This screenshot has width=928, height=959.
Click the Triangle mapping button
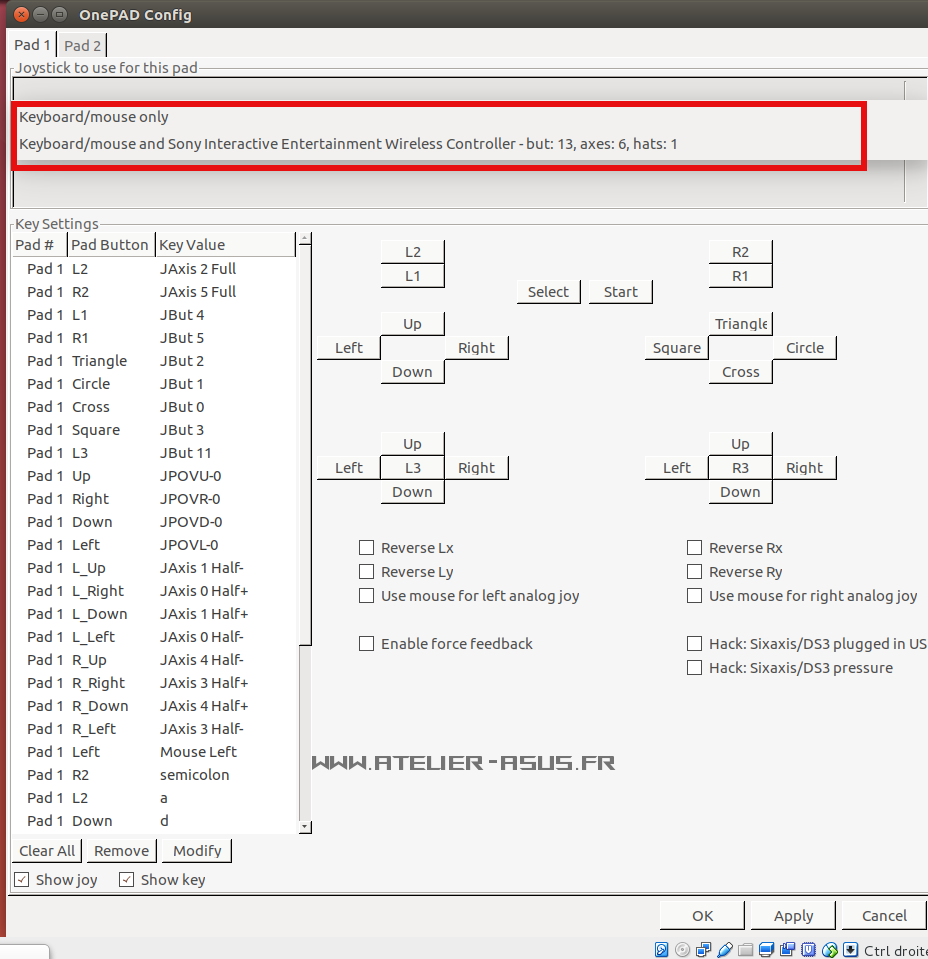[740, 323]
